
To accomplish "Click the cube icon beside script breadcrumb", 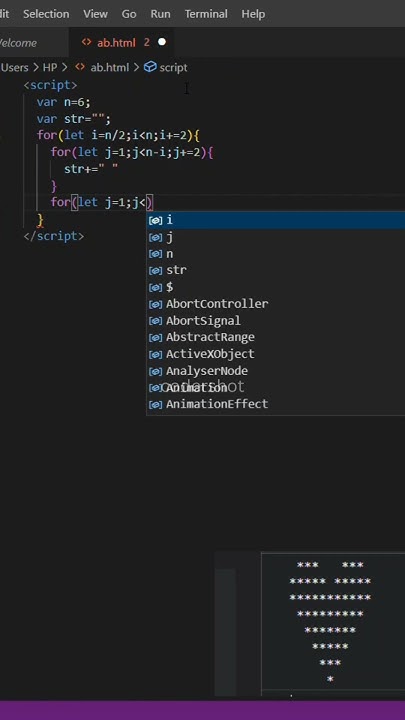I will (150, 67).
